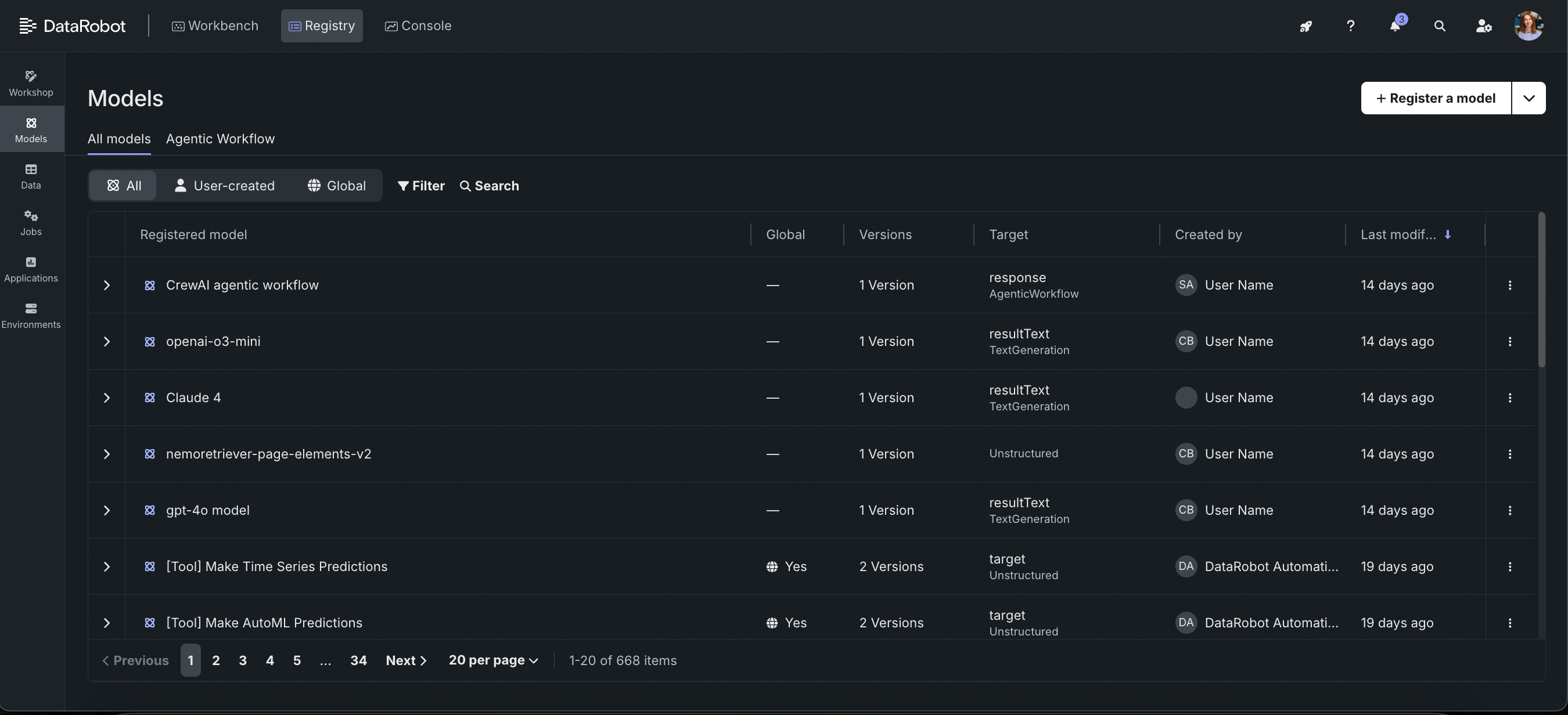Open the 20 per page dropdown

point(493,660)
